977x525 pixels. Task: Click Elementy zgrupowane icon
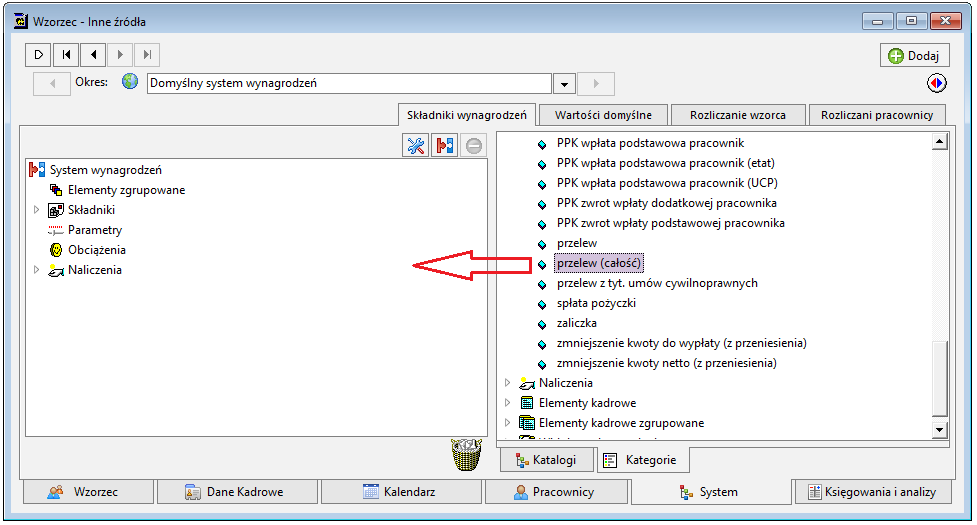pyautogui.click(x=56, y=190)
